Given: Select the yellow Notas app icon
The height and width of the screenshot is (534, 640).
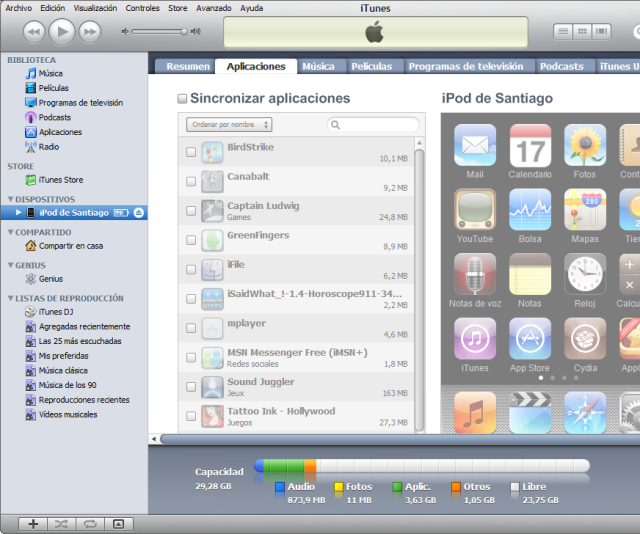Looking at the screenshot, I should click(530, 274).
